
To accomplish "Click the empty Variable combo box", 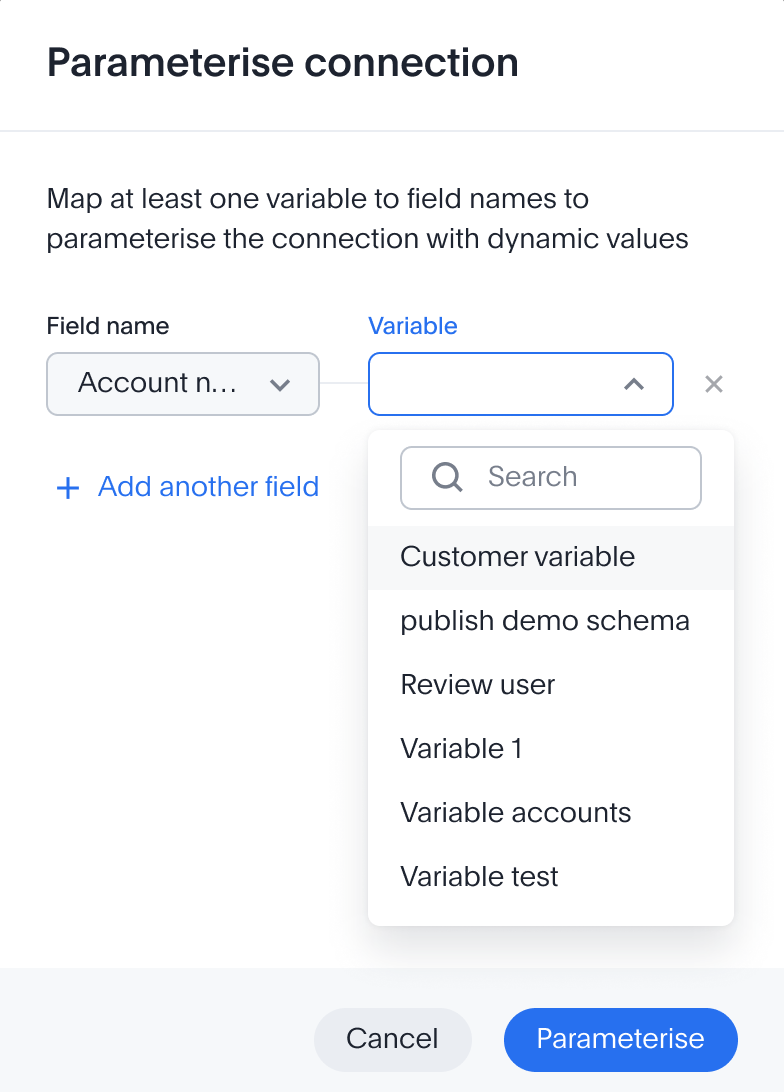I will pos(521,384).
